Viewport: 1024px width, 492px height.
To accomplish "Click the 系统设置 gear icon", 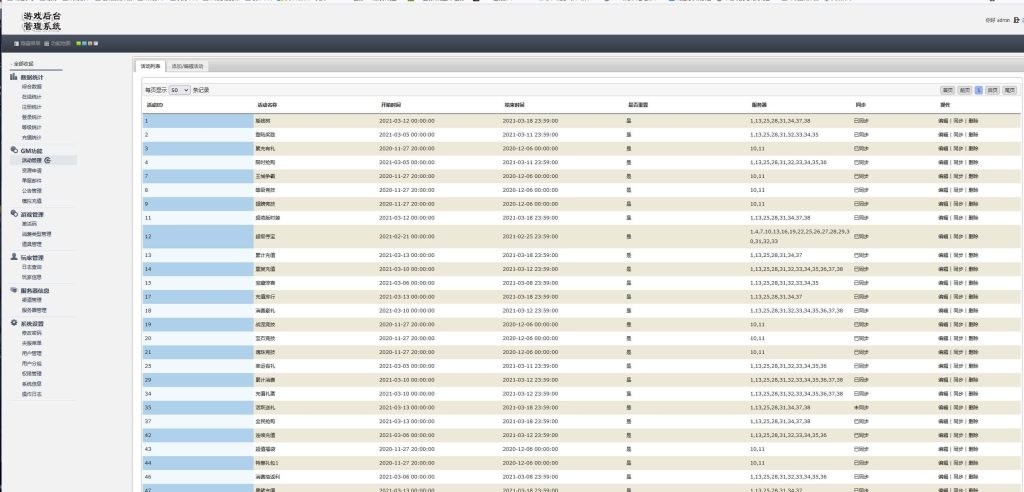I will click(x=14, y=324).
